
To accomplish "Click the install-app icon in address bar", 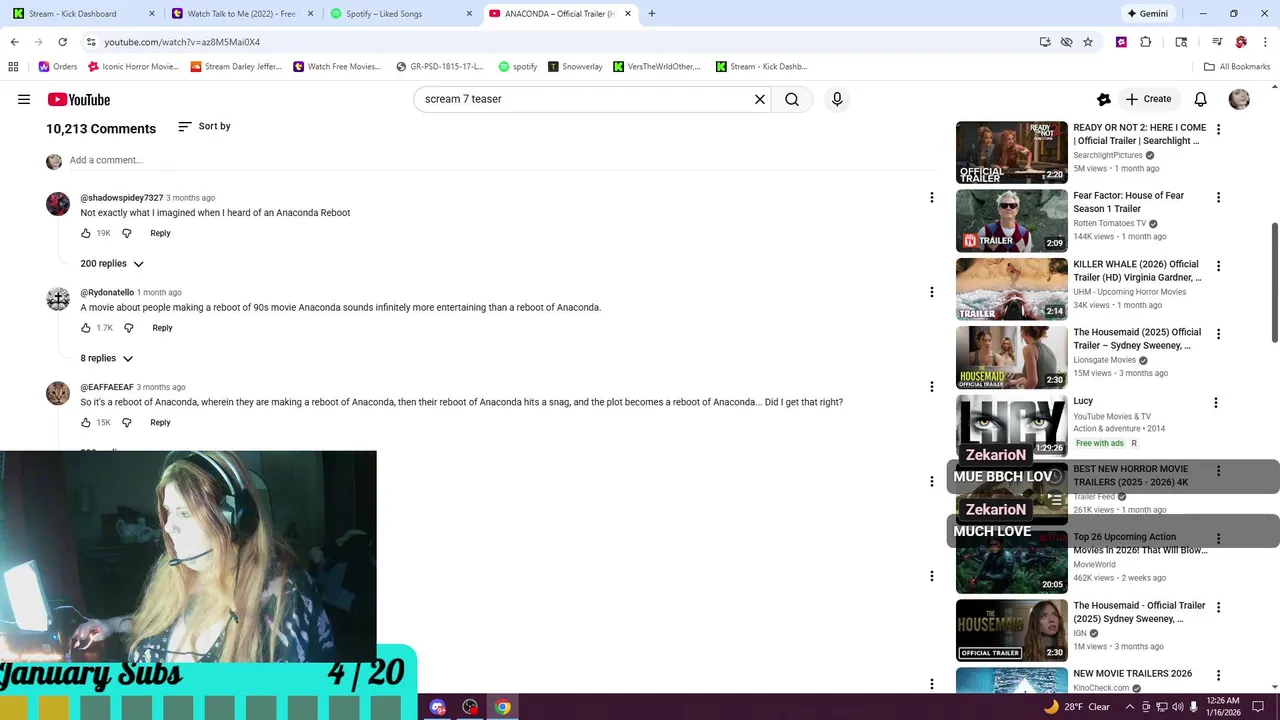I will tap(1045, 42).
